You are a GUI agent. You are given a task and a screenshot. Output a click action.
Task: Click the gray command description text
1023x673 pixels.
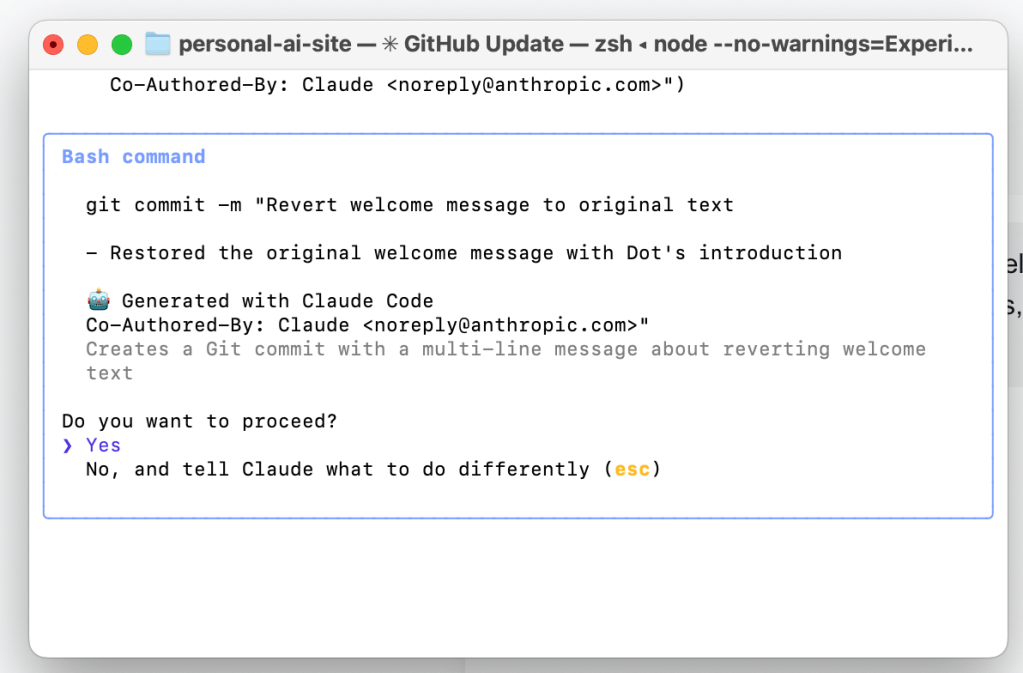505,349
